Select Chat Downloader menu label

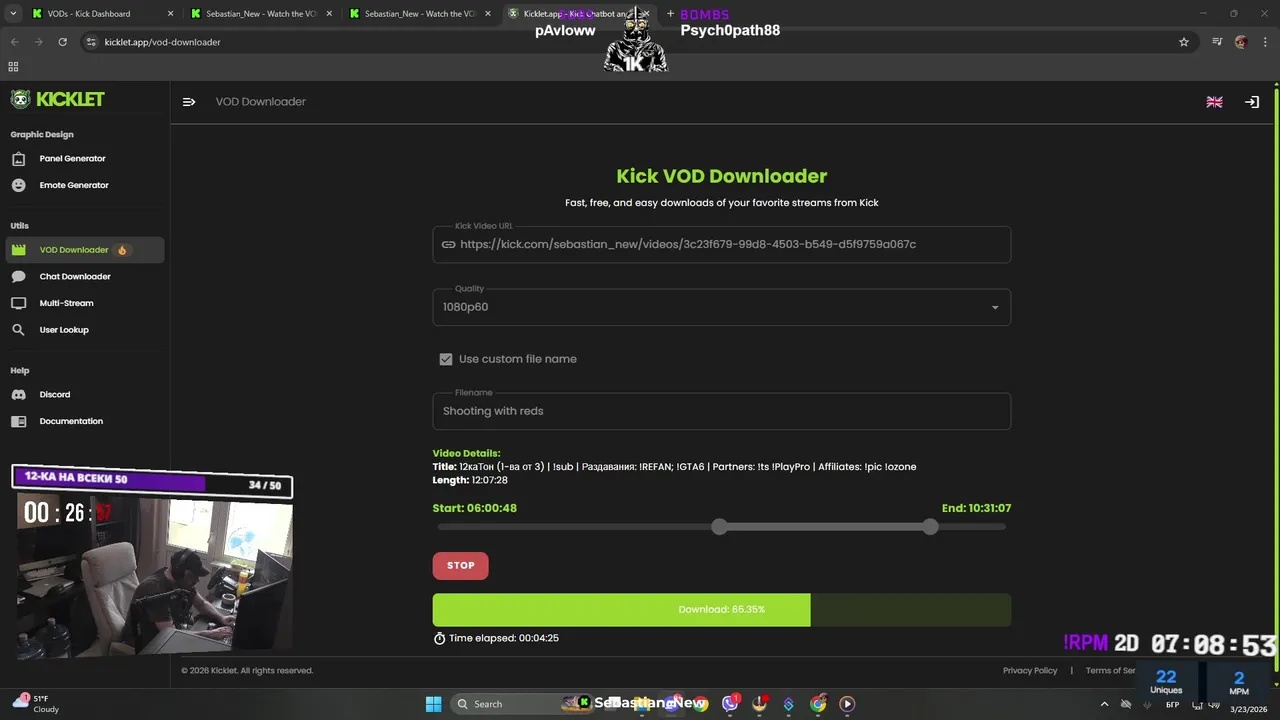pyautogui.click(x=75, y=276)
